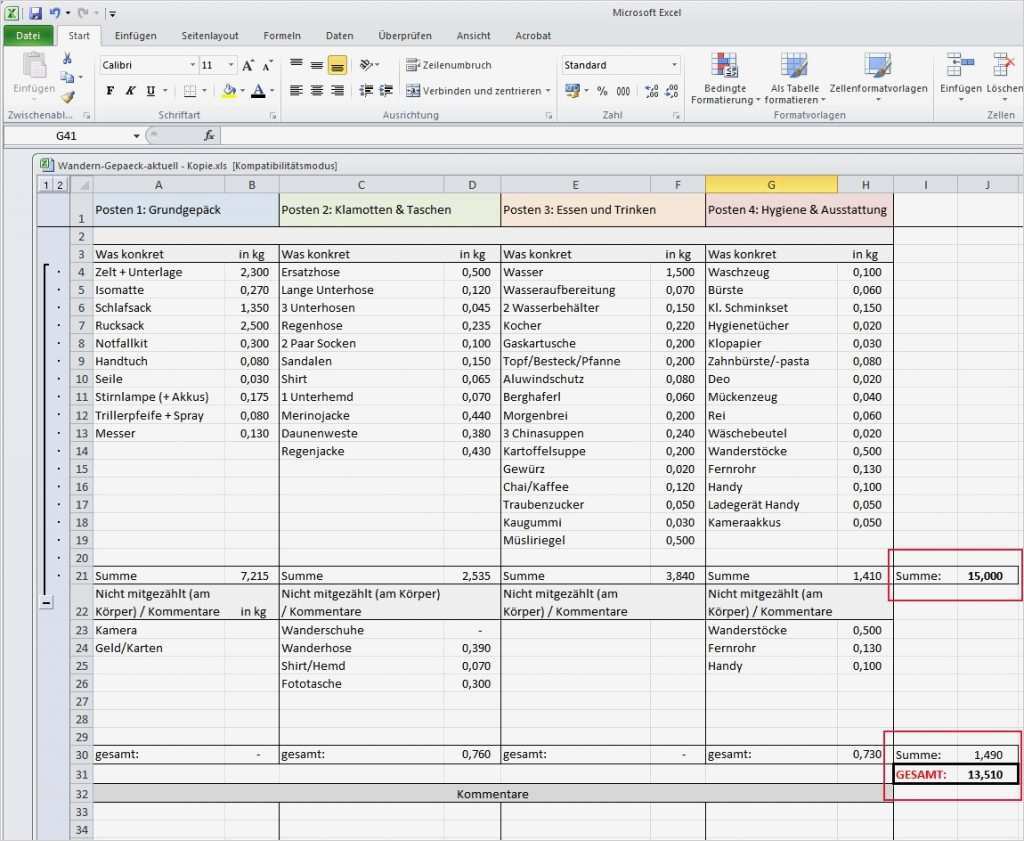Align cell text left
Image resolution: width=1024 pixels, height=841 pixels.
(296, 91)
